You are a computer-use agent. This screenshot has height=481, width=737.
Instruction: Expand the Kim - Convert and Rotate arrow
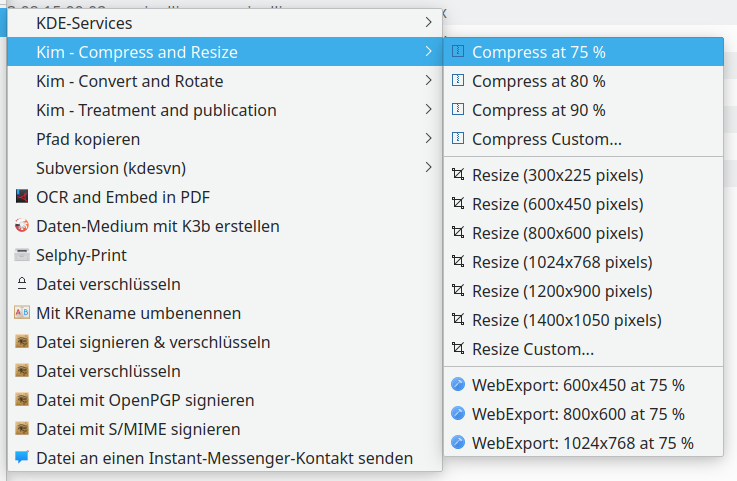428,80
